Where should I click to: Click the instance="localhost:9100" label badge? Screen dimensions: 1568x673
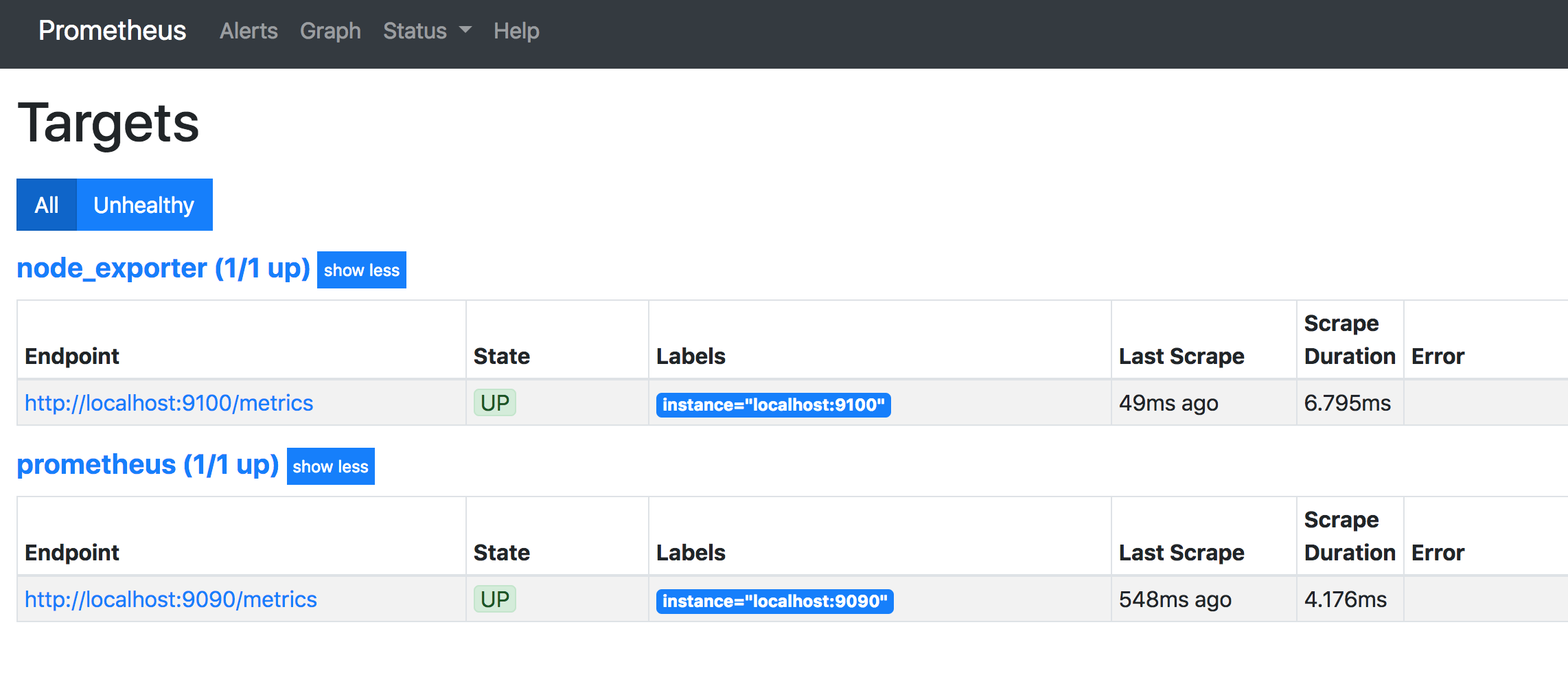(x=774, y=405)
